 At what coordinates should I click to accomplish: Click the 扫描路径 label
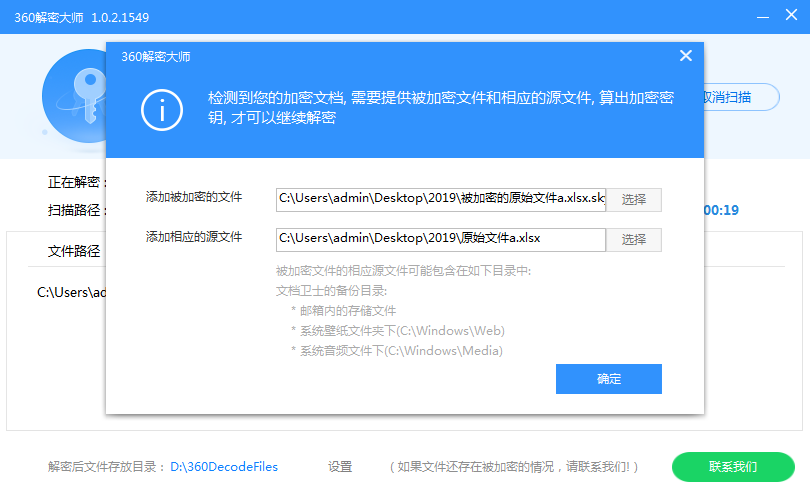click(77, 210)
